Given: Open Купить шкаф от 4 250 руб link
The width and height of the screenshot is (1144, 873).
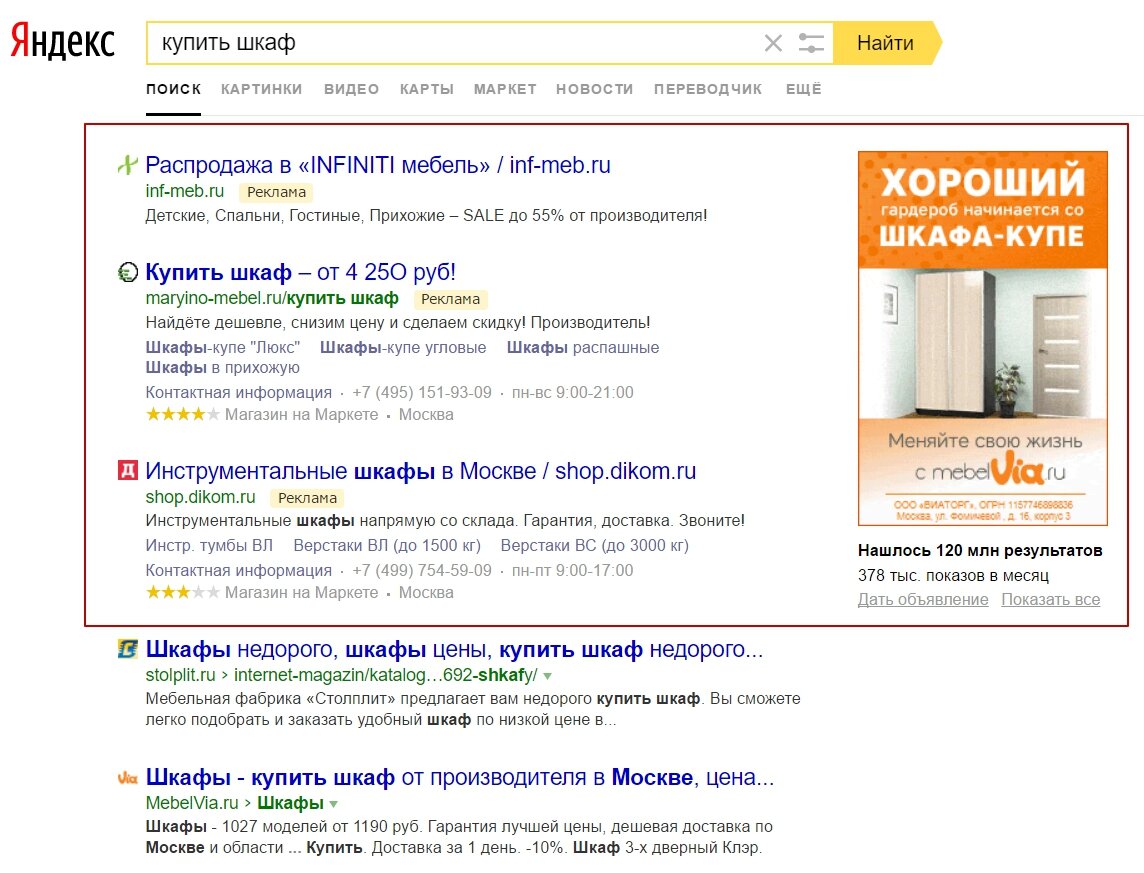Looking at the screenshot, I should coord(301,272).
